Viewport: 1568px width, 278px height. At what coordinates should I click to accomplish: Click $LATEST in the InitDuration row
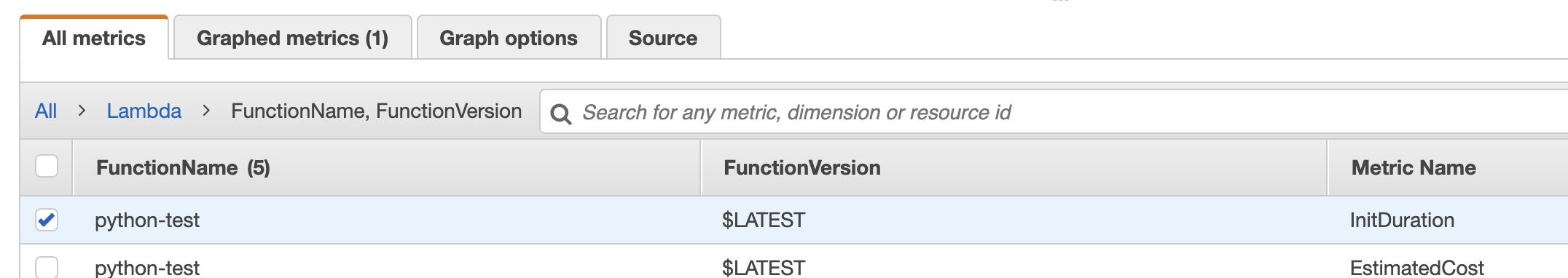tap(764, 220)
